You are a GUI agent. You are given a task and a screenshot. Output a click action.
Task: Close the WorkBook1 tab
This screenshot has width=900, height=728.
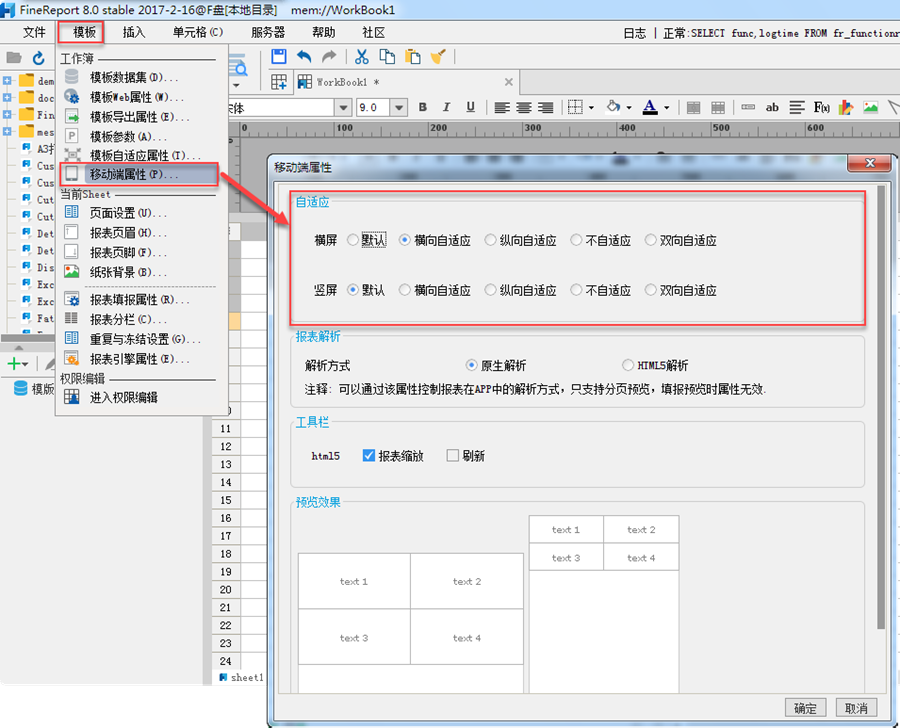(509, 82)
